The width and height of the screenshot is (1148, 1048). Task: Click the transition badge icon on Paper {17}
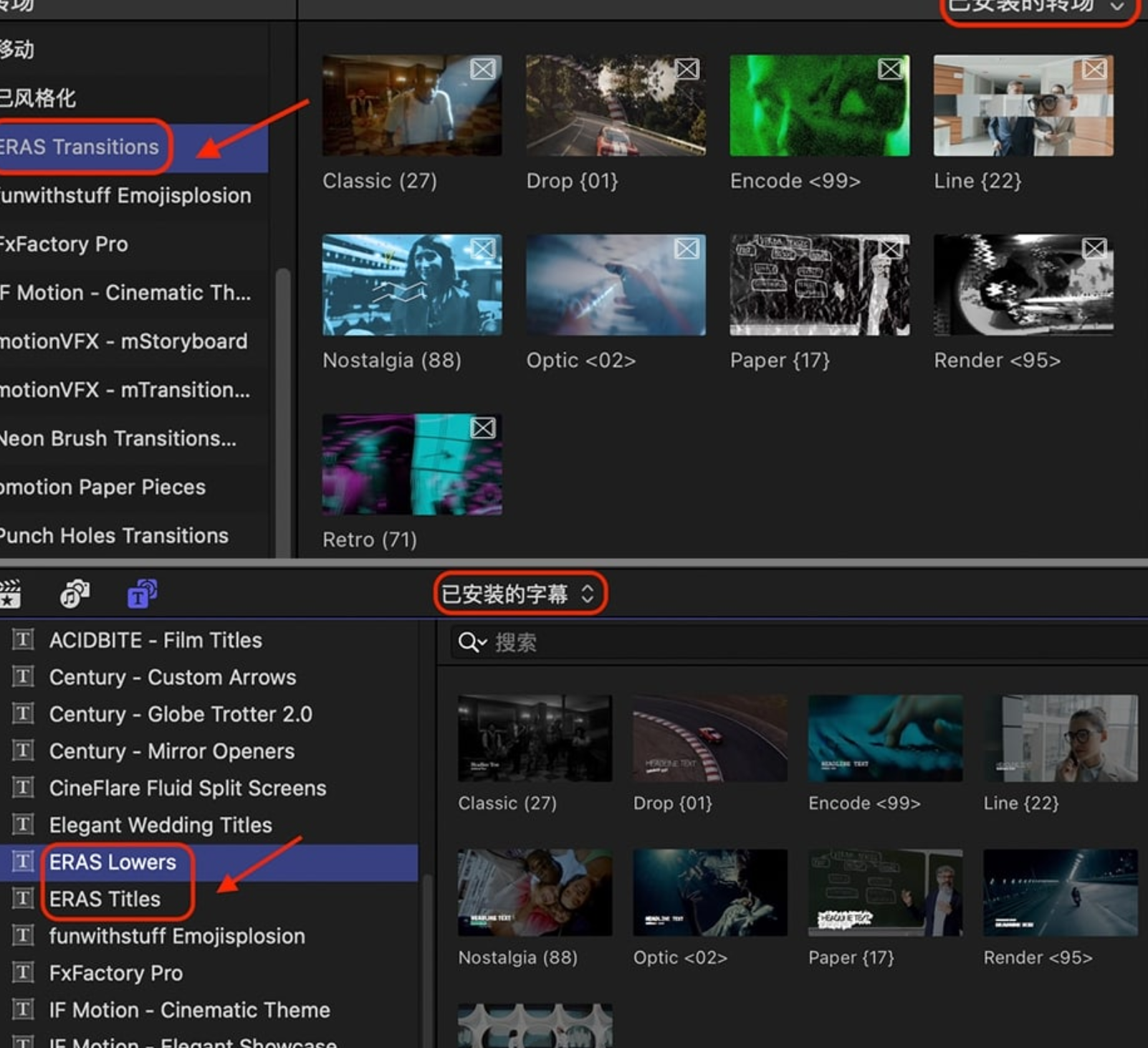point(890,249)
